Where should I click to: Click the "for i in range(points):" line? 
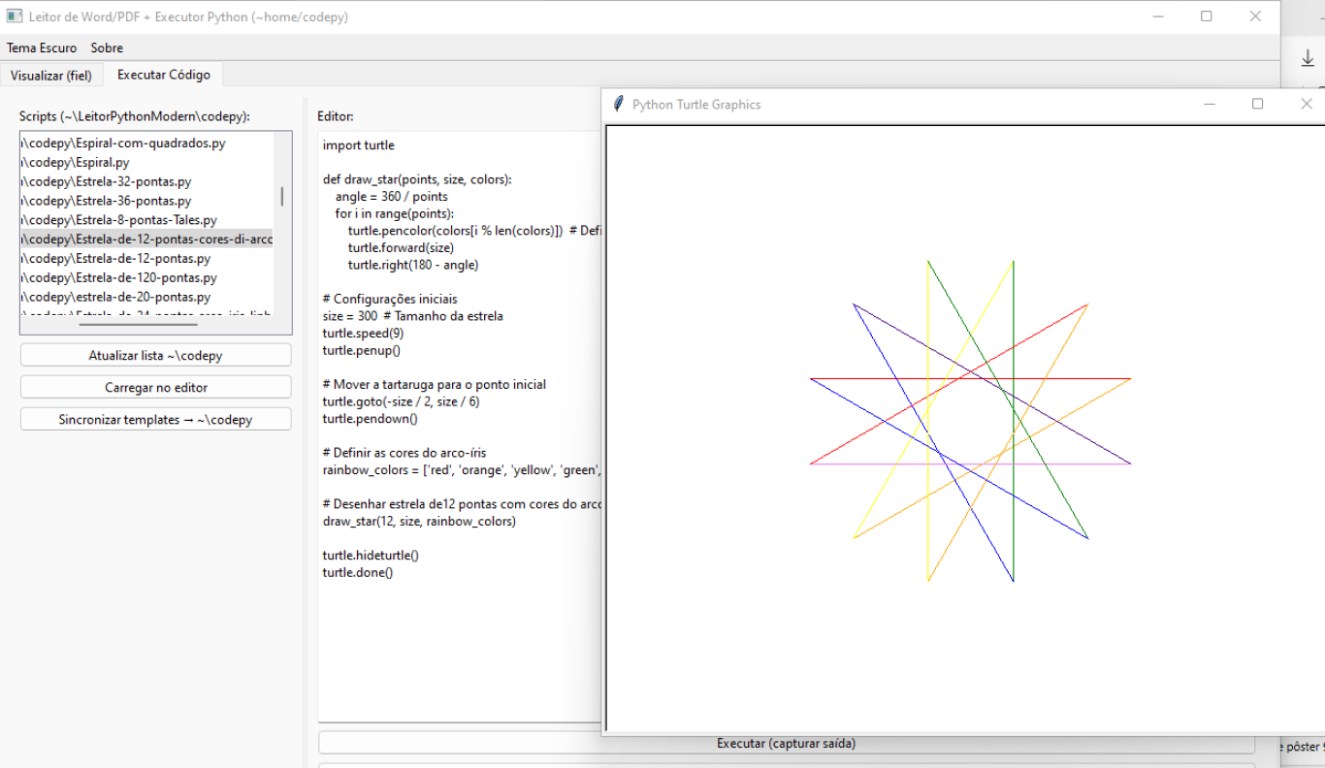point(394,214)
